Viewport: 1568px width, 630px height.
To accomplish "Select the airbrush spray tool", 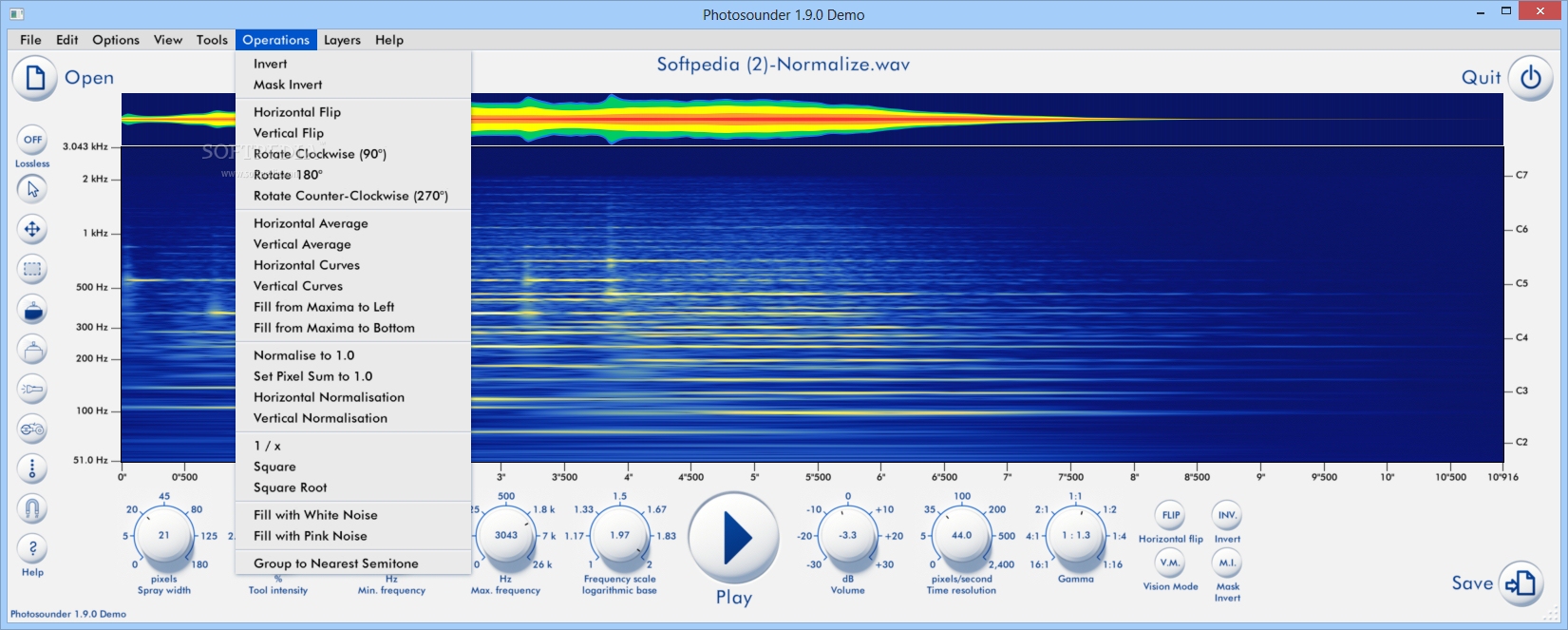I will pyautogui.click(x=32, y=390).
